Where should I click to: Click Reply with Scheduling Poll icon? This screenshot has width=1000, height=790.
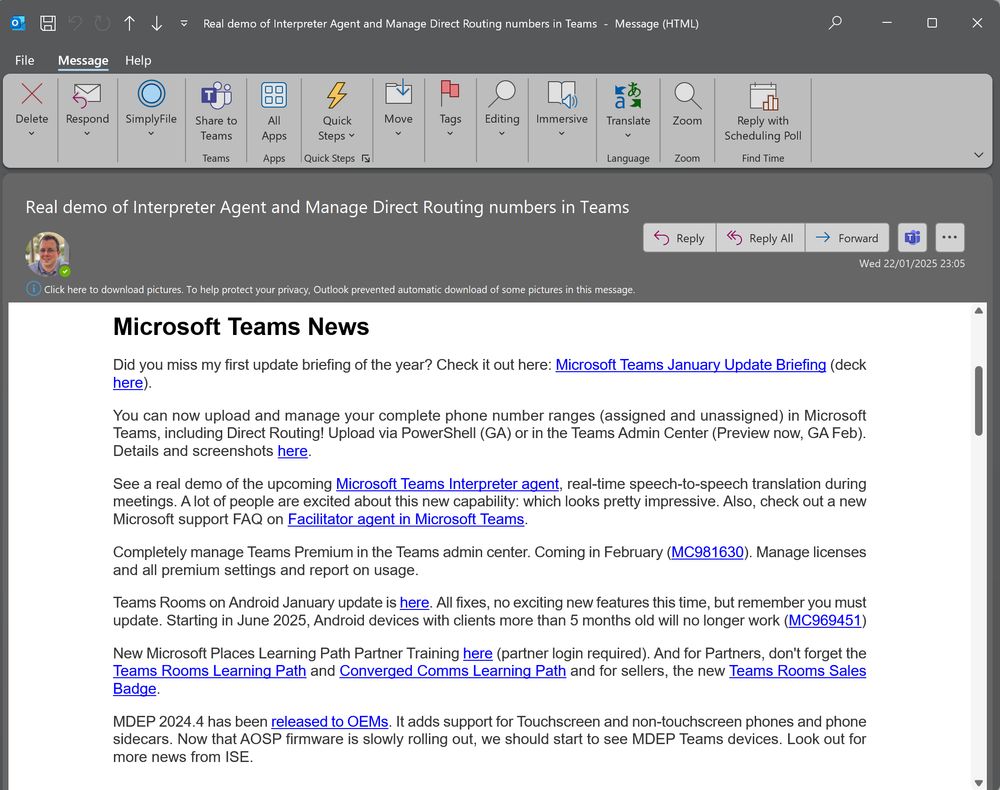tap(763, 96)
